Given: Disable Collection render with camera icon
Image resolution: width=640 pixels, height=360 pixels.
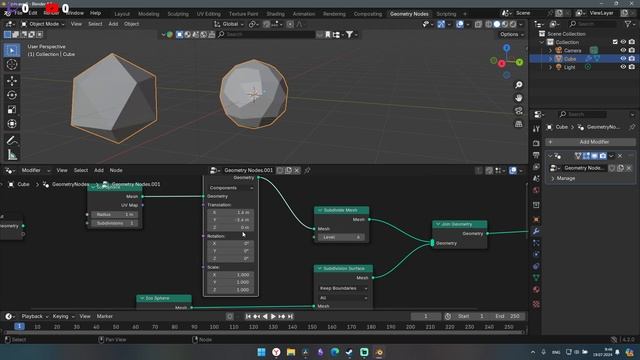Looking at the screenshot, I should coord(632,42).
